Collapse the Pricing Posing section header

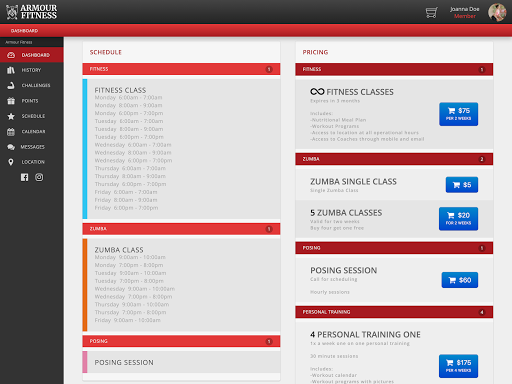point(394,248)
